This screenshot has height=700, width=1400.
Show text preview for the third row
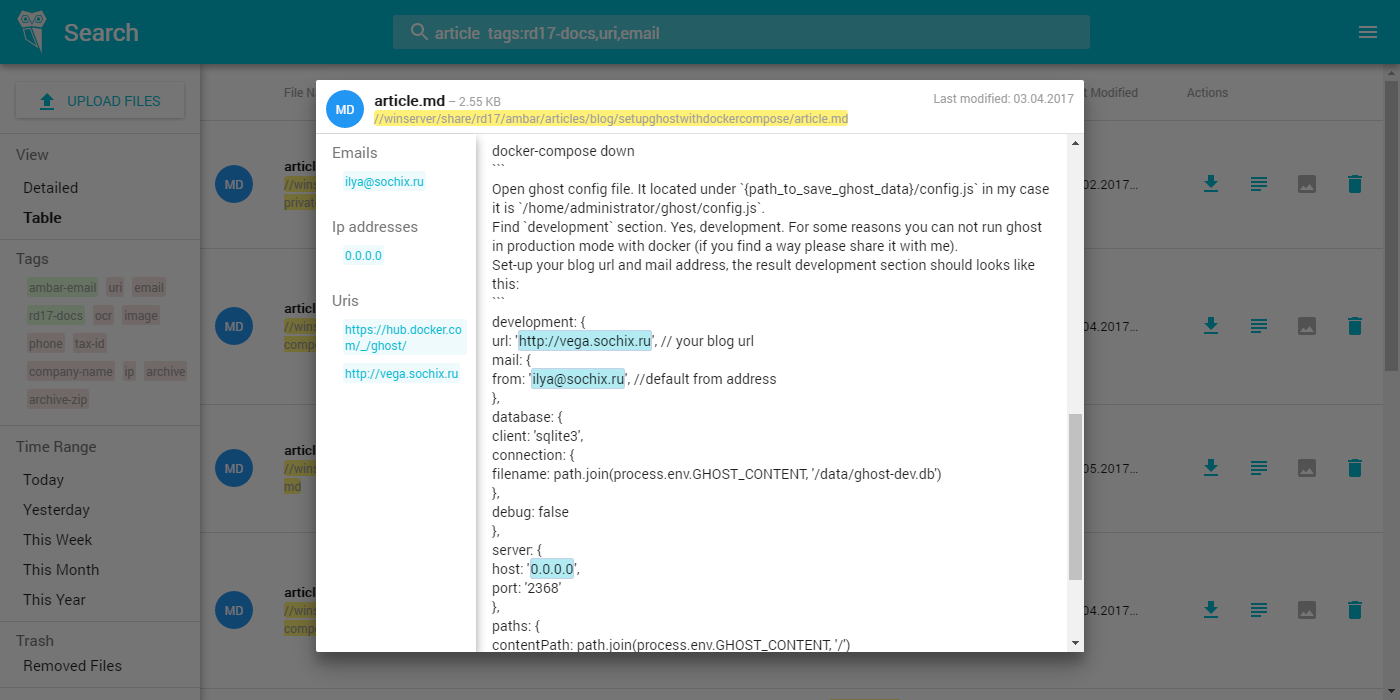1259,467
